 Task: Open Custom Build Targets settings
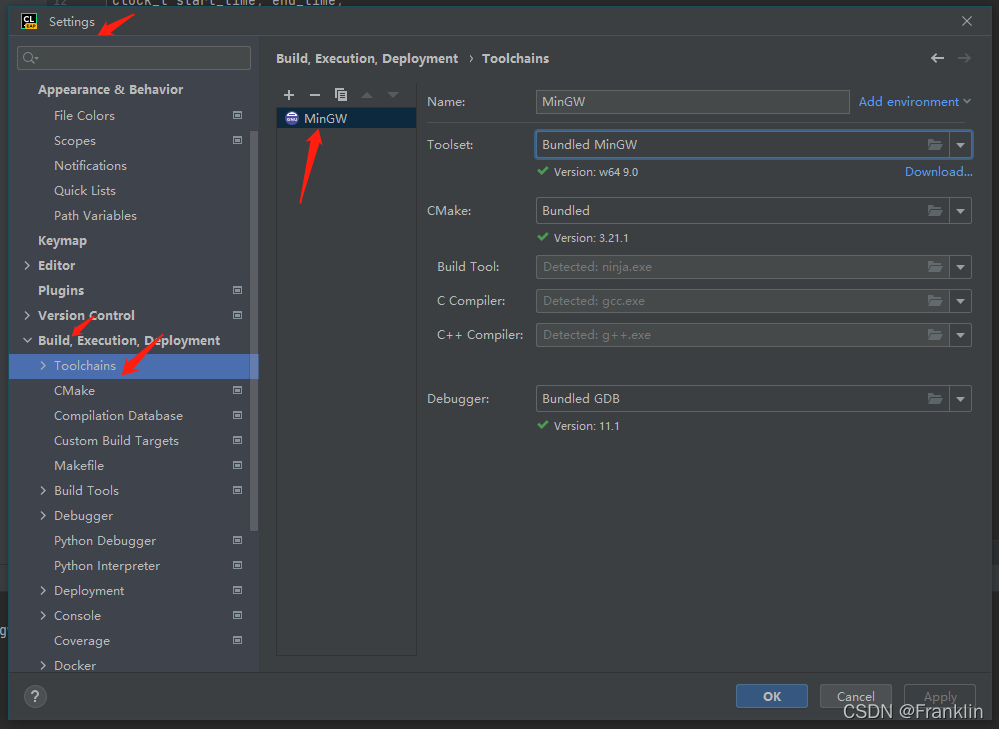[x=116, y=440]
